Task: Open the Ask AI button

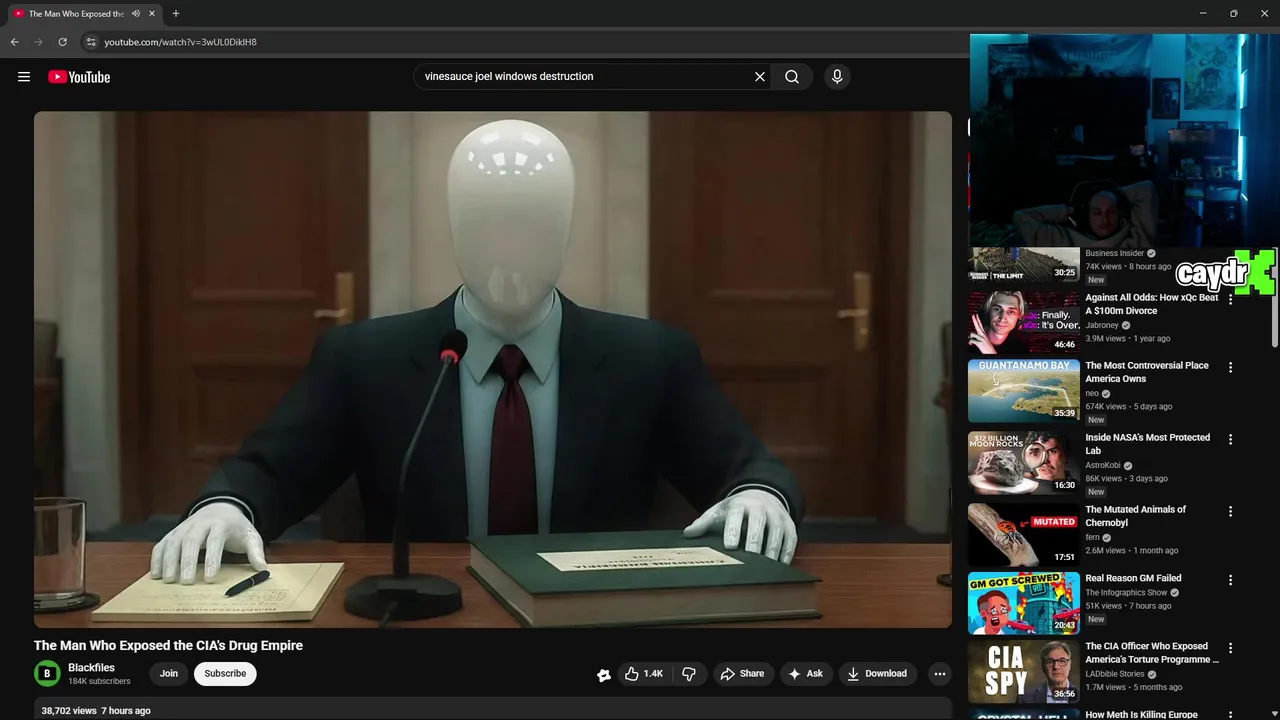Action: [805, 674]
